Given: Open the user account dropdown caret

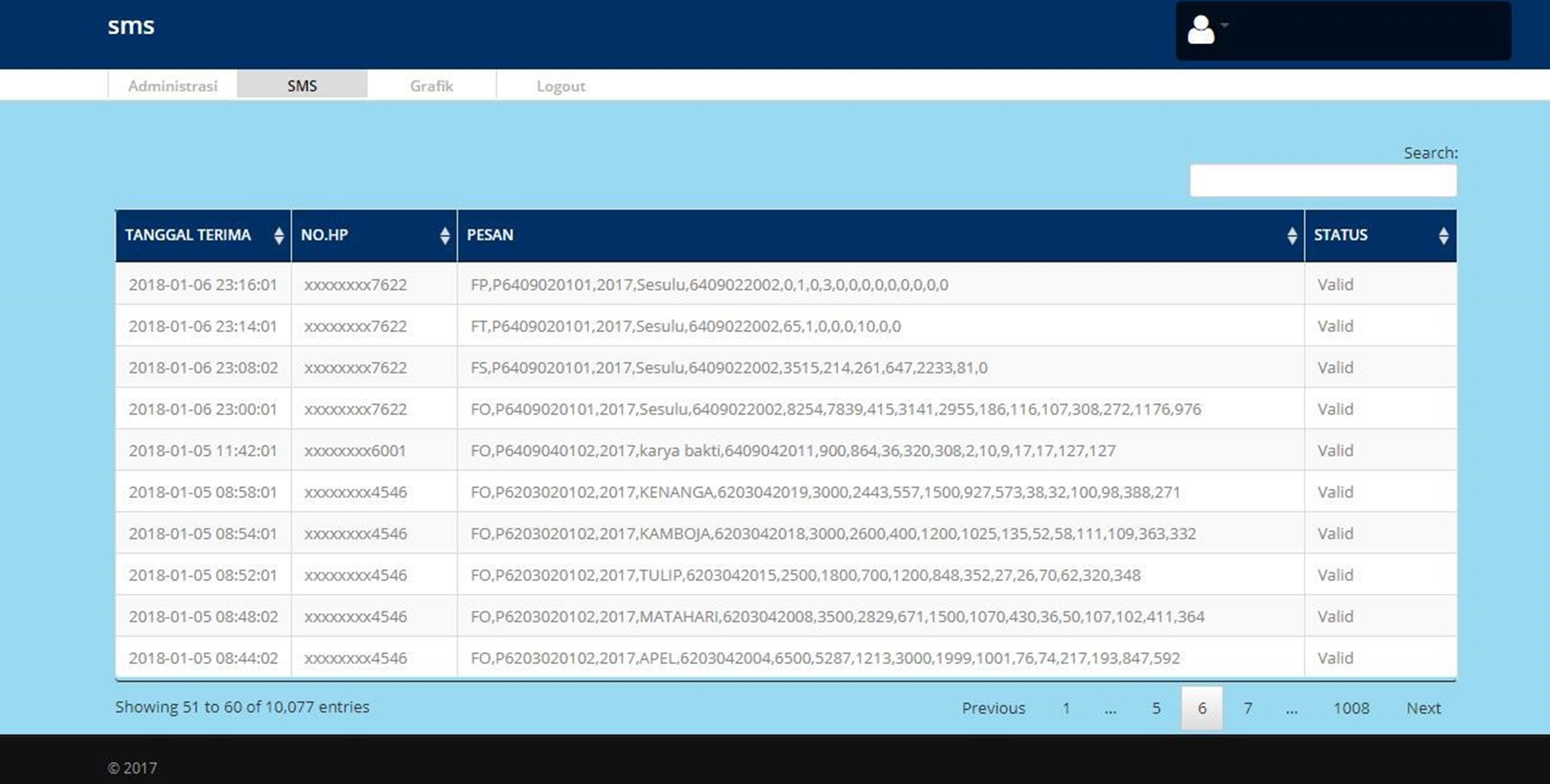Looking at the screenshot, I should (1225, 26).
